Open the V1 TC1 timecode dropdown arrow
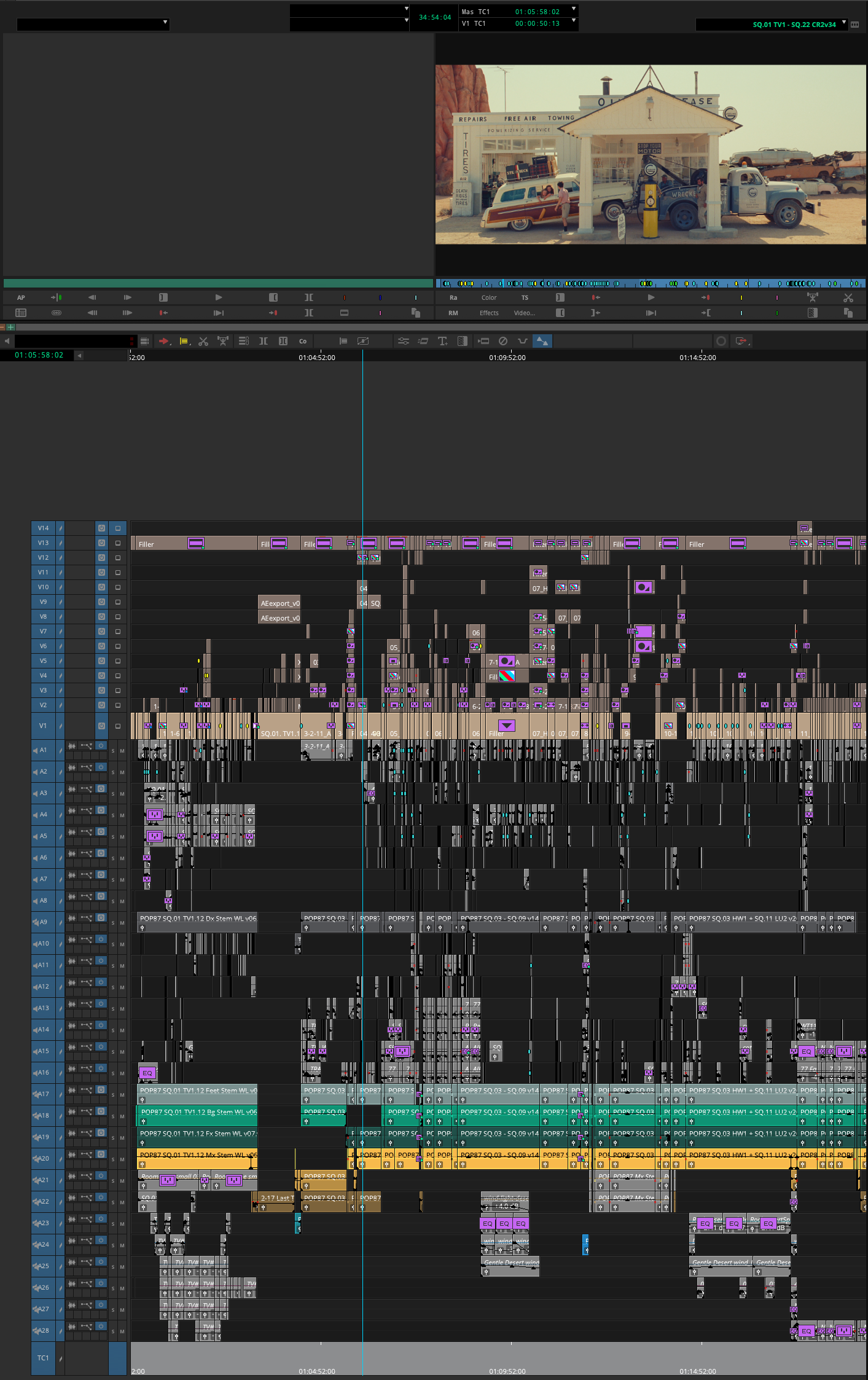This screenshot has height=1380, width=868. click(574, 21)
